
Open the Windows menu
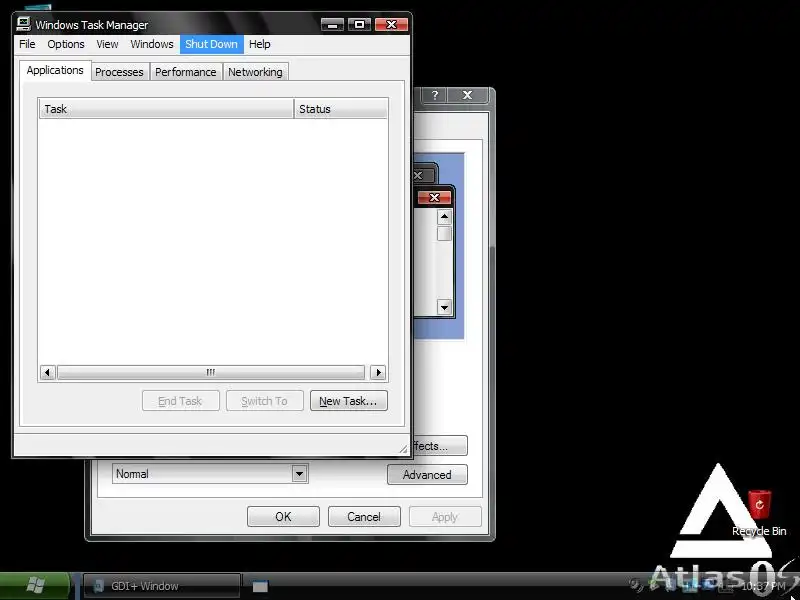pyautogui.click(x=152, y=44)
